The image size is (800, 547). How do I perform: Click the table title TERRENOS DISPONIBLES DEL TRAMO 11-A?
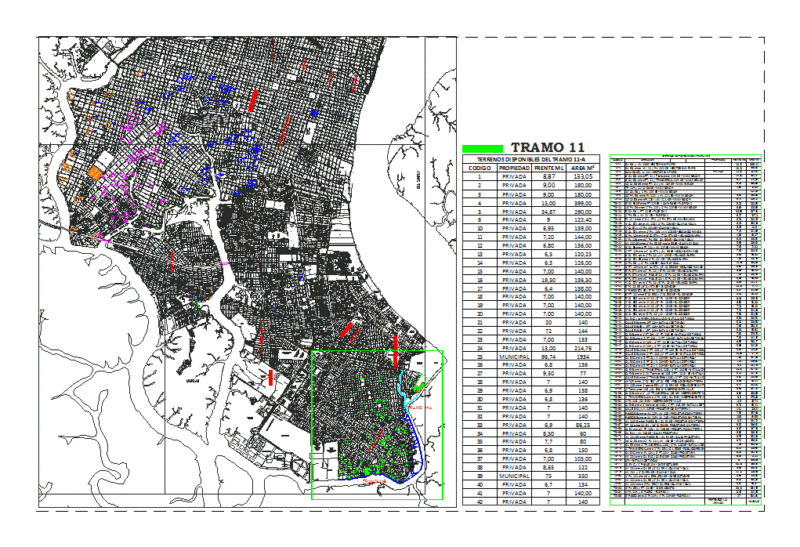point(531,159)
